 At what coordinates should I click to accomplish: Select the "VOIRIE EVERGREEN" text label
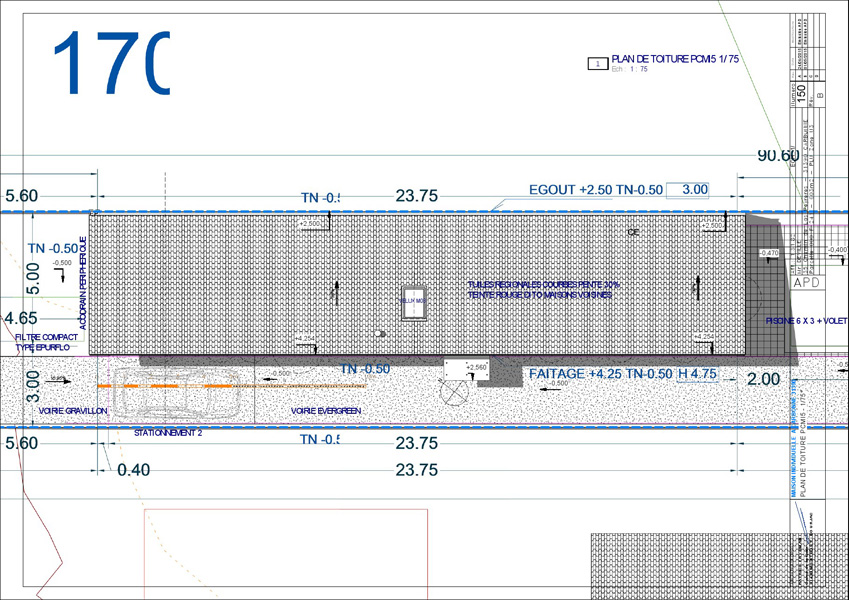tap(326, 411)
